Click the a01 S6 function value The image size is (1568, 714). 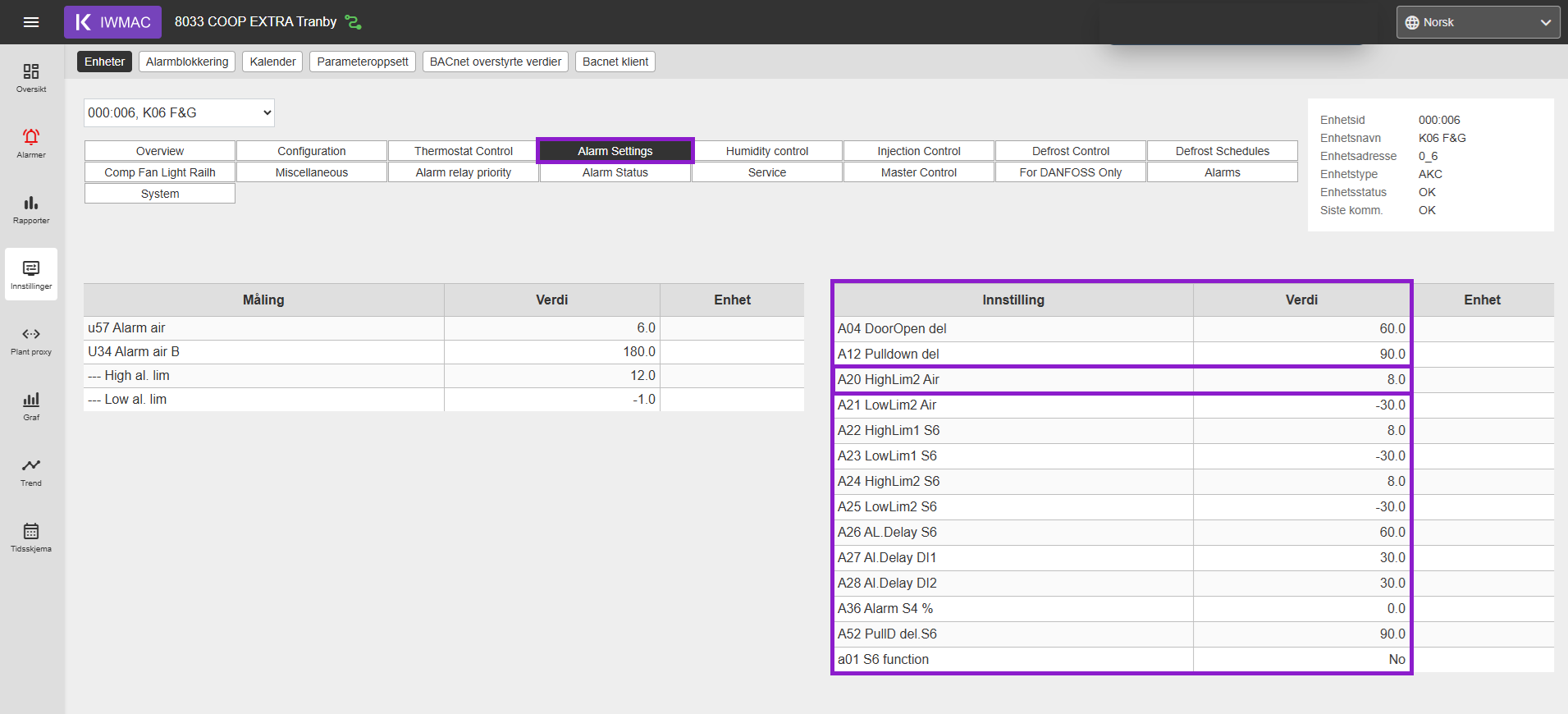(1301, 659)
